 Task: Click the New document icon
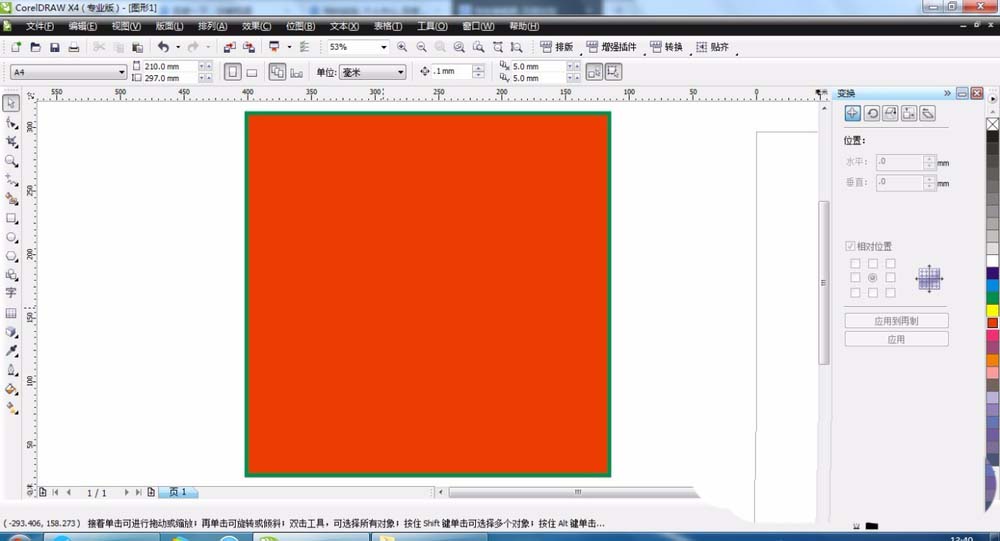16,47
